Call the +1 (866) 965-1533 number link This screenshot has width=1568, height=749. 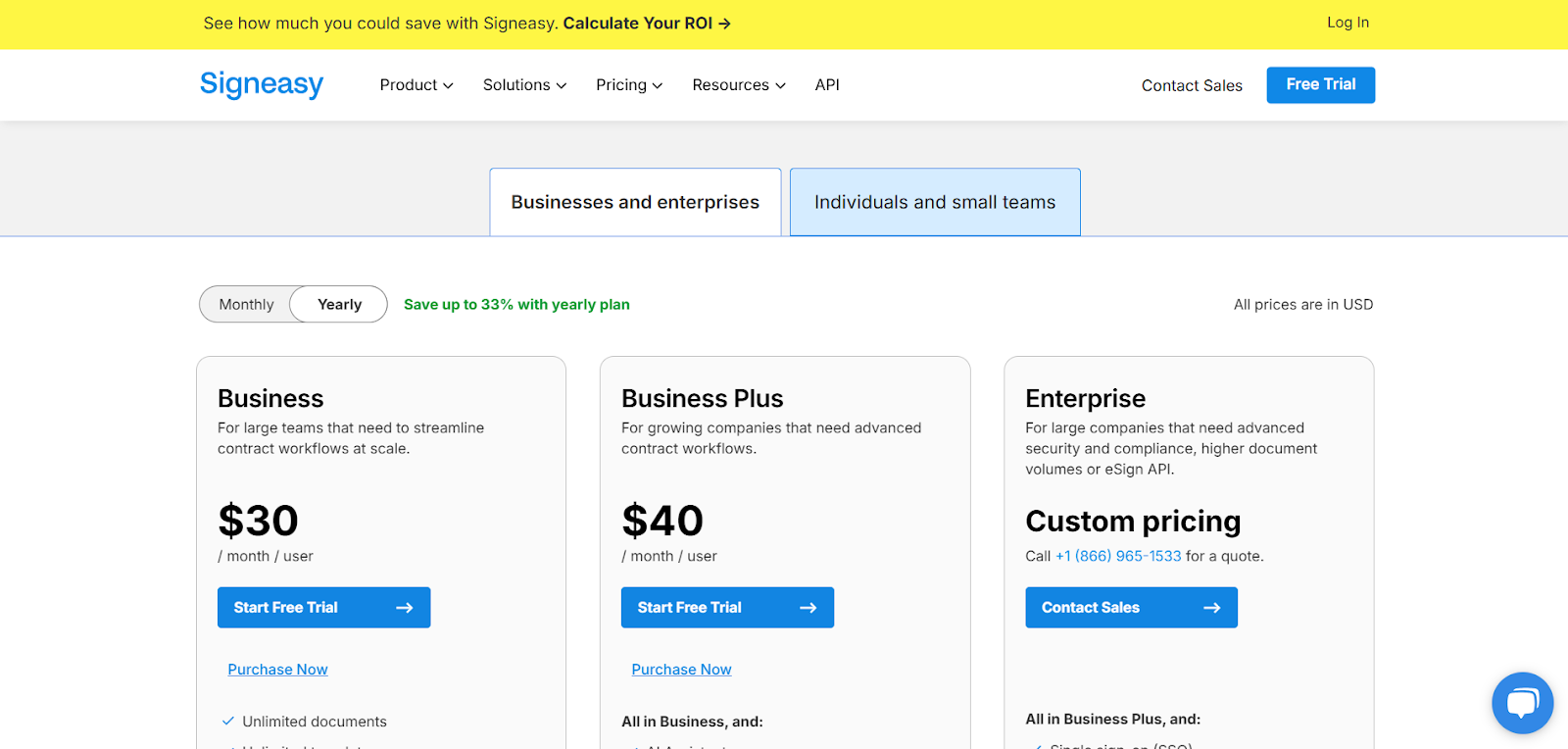(x=1118, y=556)
